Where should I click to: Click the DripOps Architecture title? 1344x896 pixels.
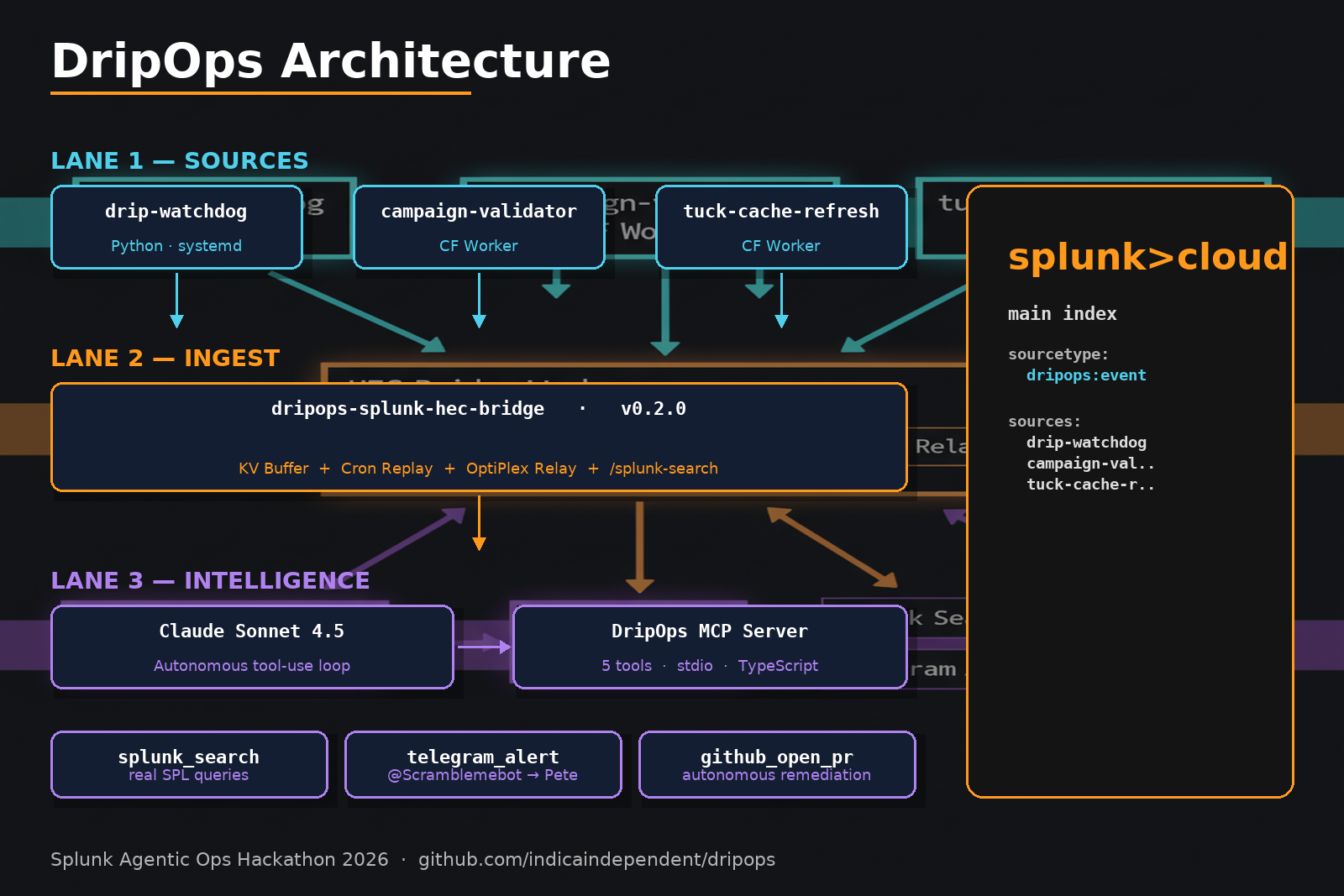click(330, 61)
